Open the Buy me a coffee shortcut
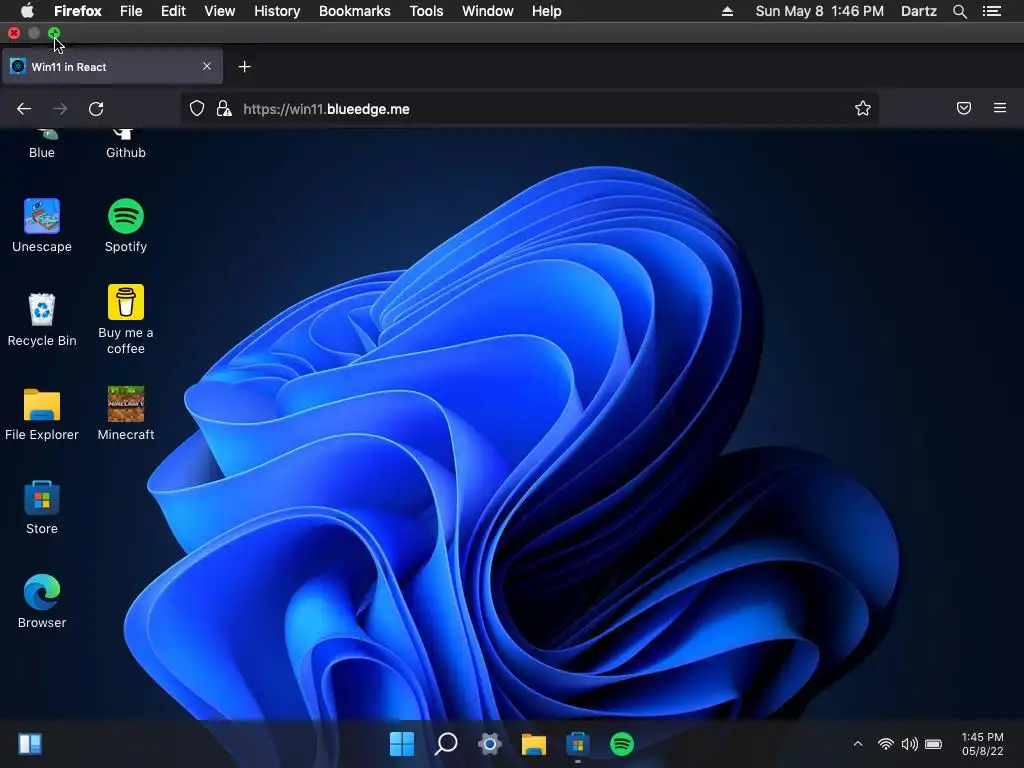 pyautogui.click(x=125, y=319)
